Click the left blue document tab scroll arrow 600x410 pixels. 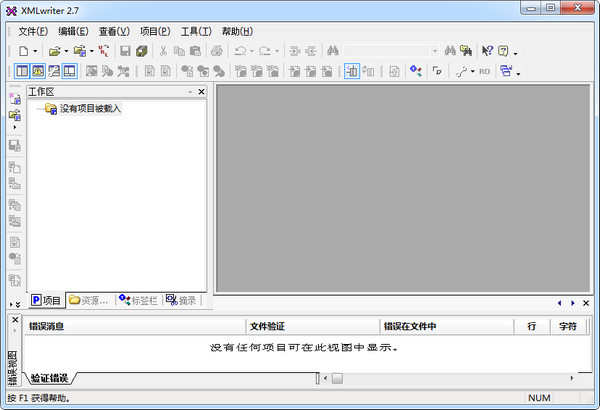559,303
